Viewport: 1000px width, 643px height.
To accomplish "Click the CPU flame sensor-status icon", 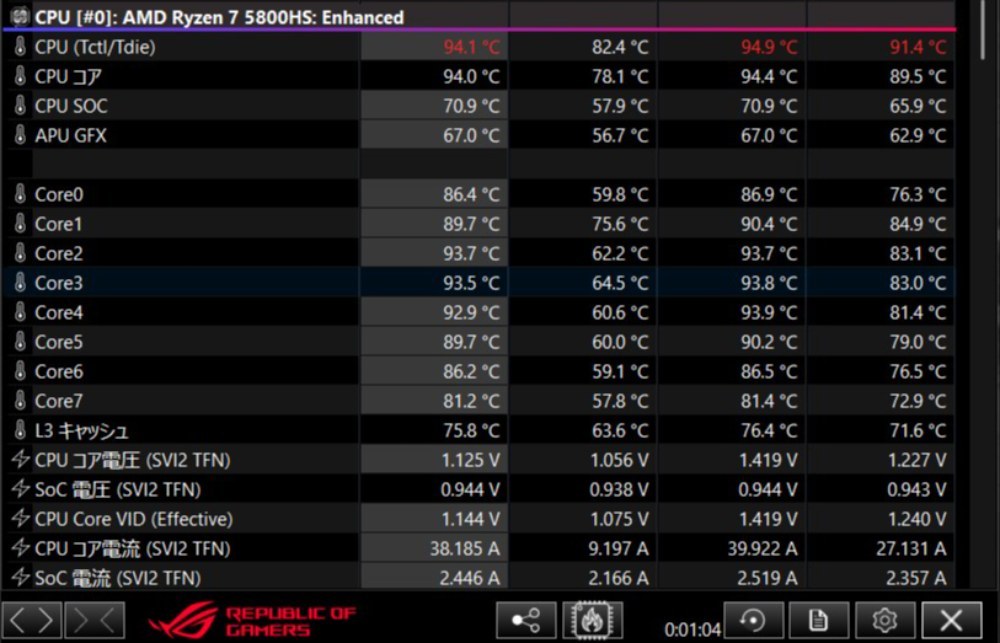I will click(592, 620).
